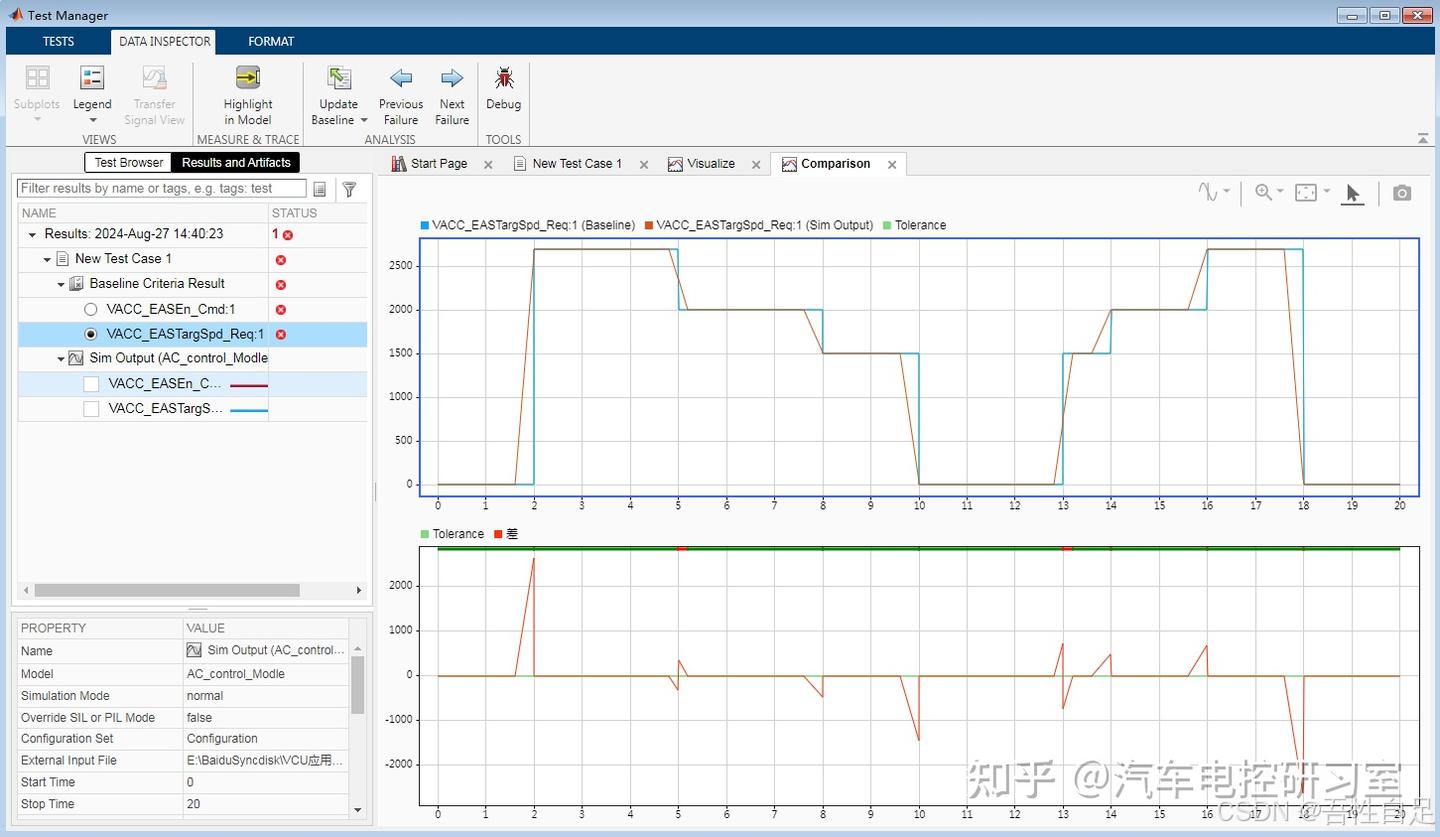Click the fit-to-view icon on plot toolbar
This screenshot has width=1440, height=837.
click(x=1303, y=191)
